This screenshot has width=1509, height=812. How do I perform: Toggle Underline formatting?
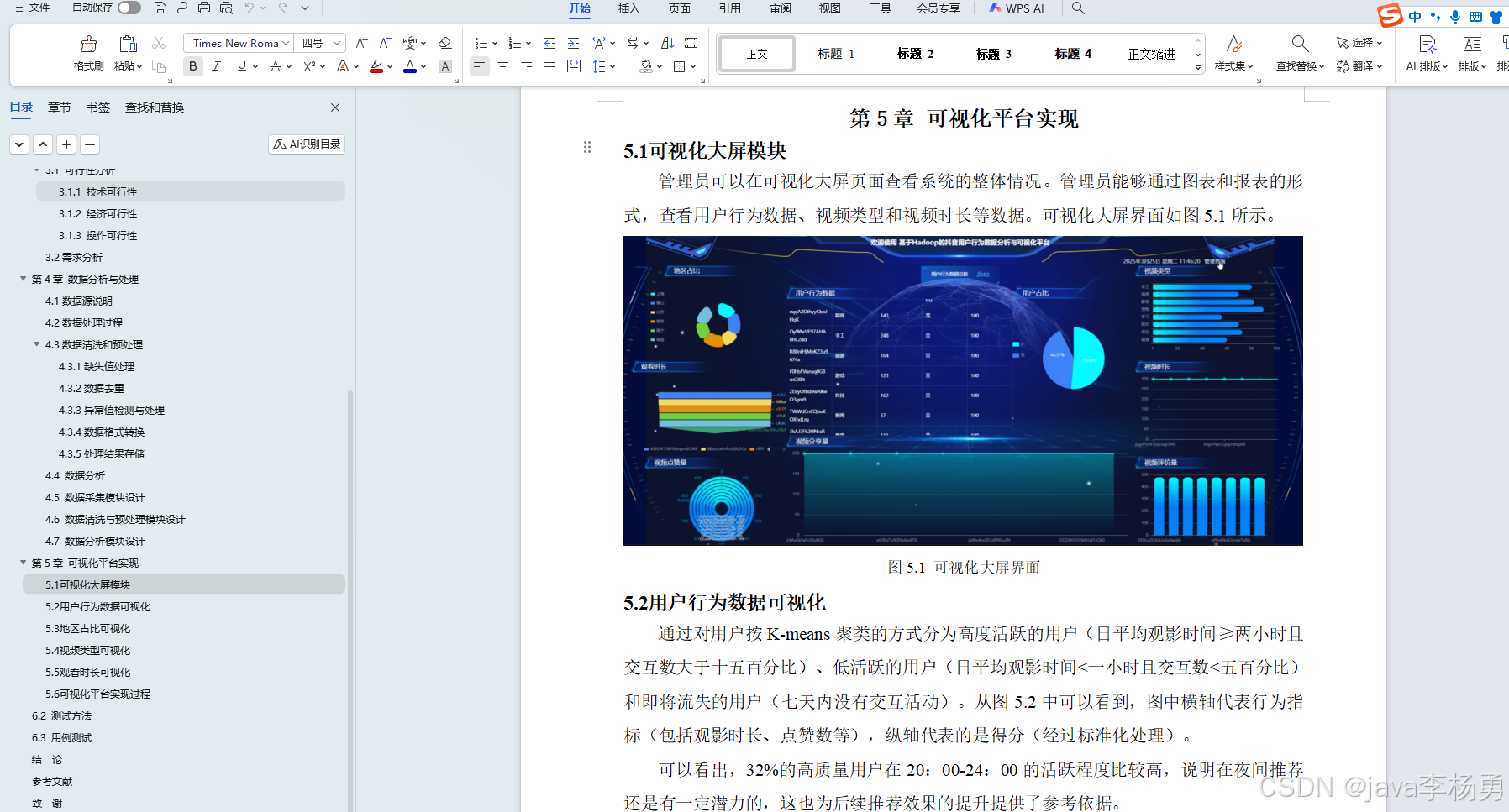[242, 66]
